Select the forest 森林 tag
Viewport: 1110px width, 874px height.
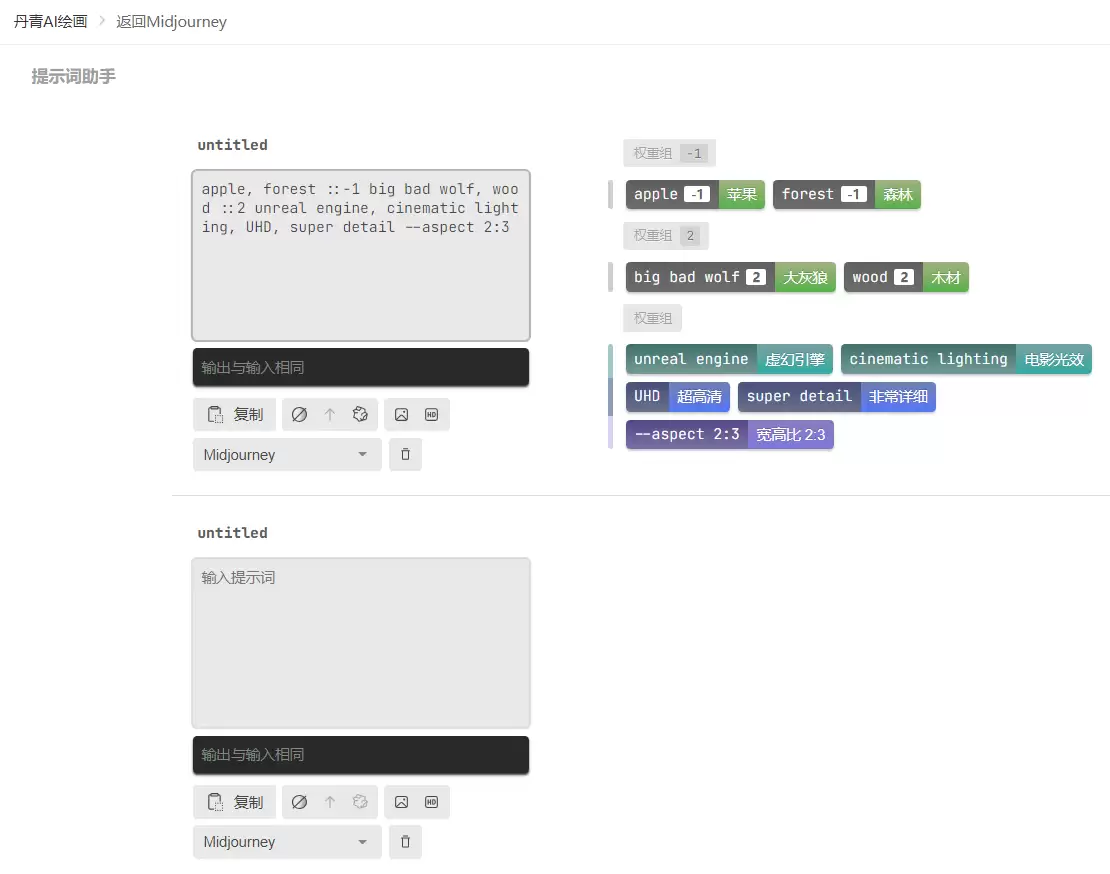(x=847, y=195)
